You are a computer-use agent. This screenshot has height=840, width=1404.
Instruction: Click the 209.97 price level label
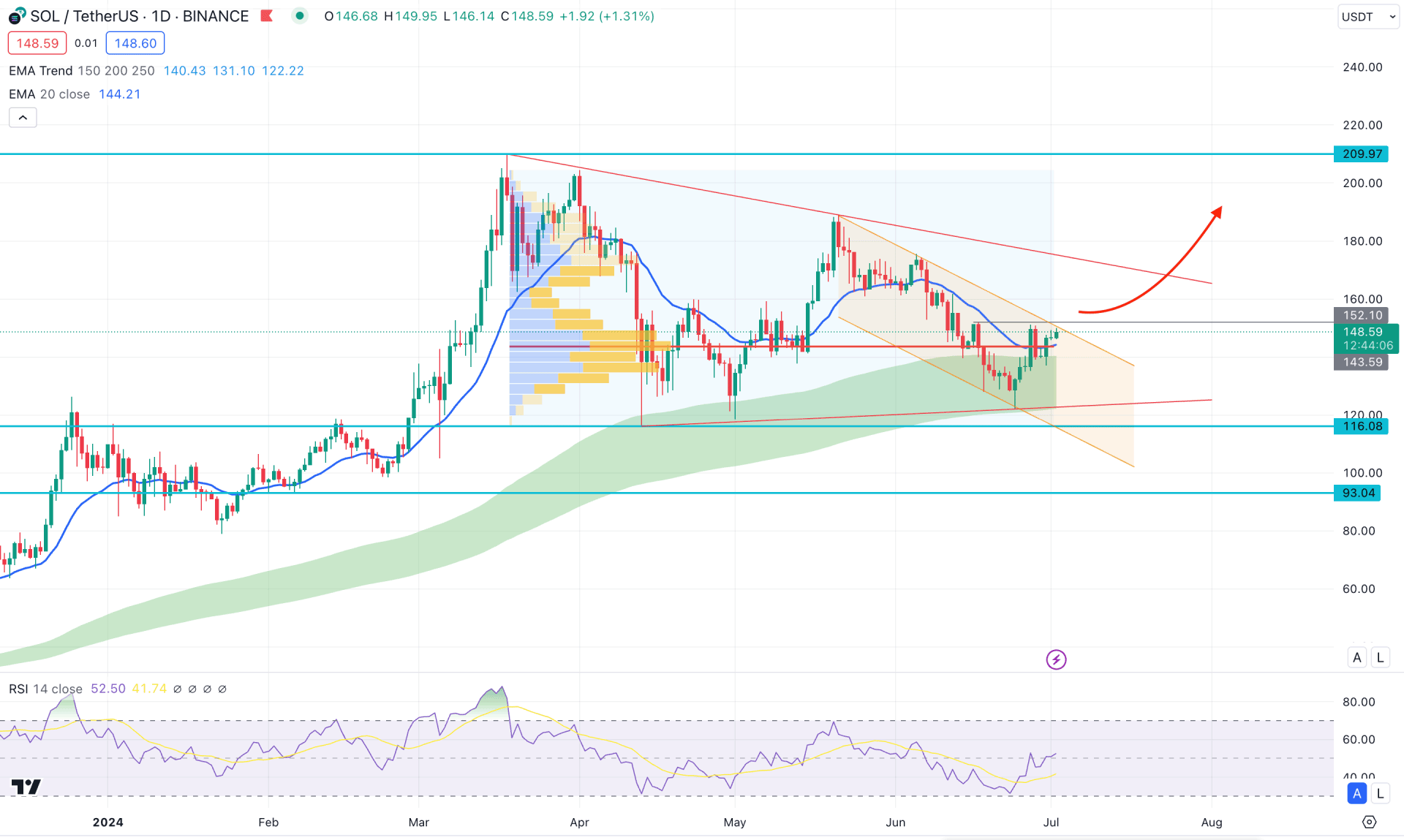tap(1361, 154)
